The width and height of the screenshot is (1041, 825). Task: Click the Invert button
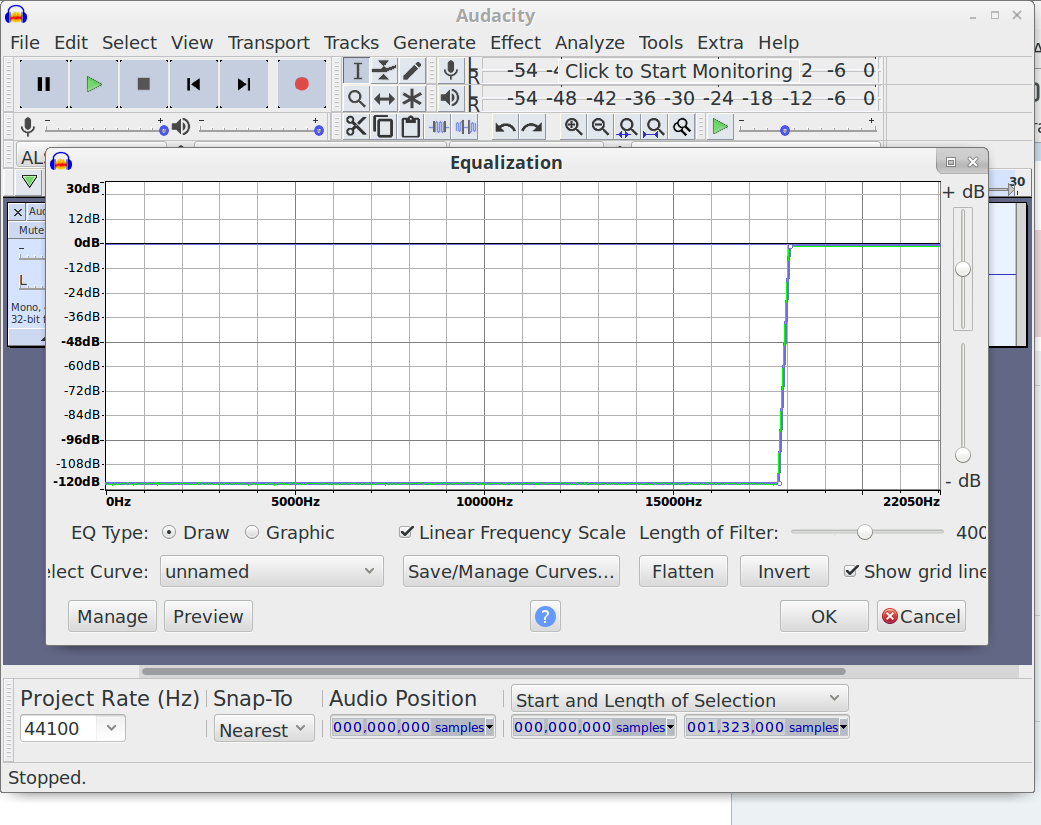click(x=784, y=571)
